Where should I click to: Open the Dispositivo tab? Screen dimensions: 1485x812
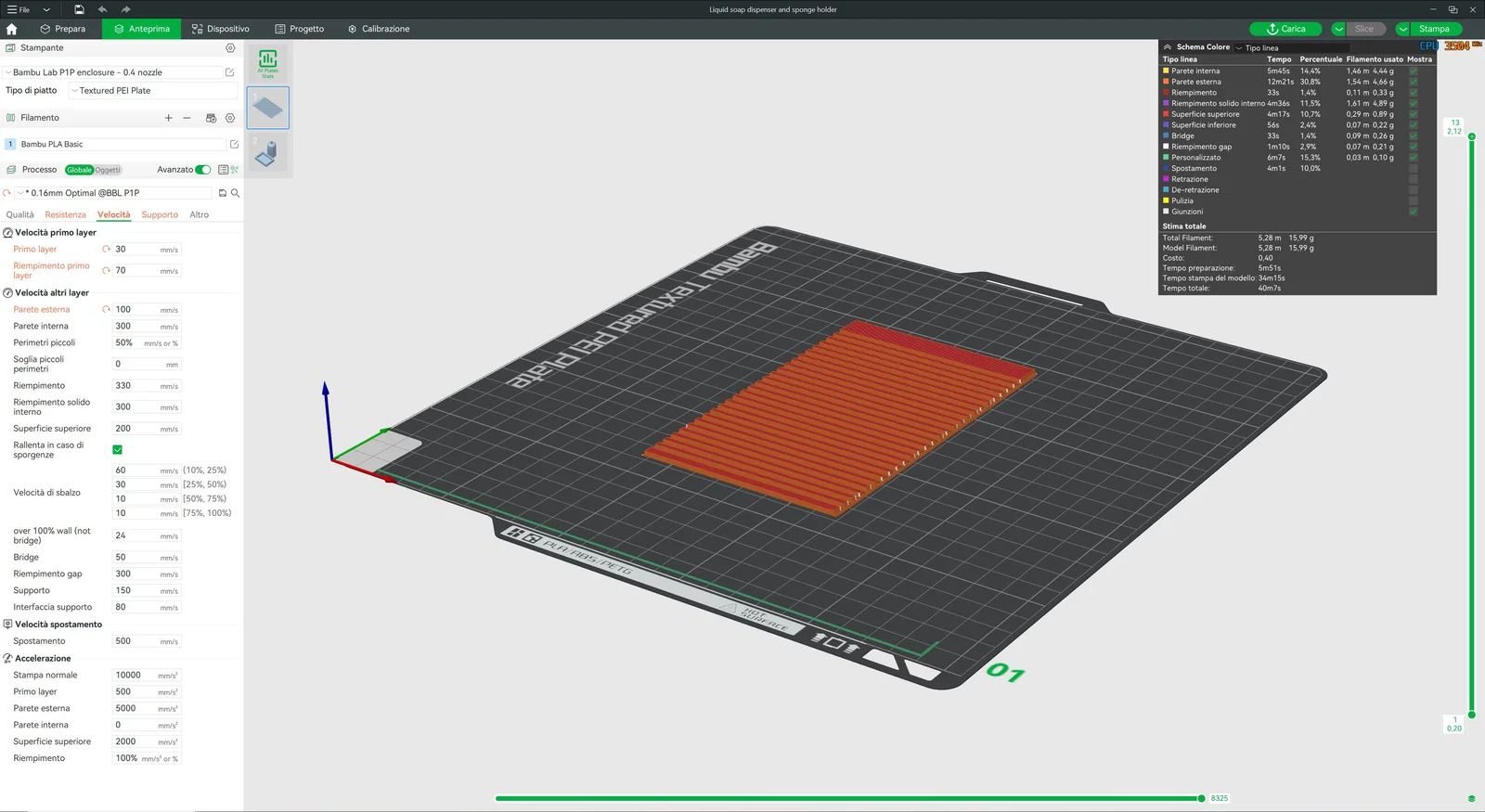[x=221, y=29]
